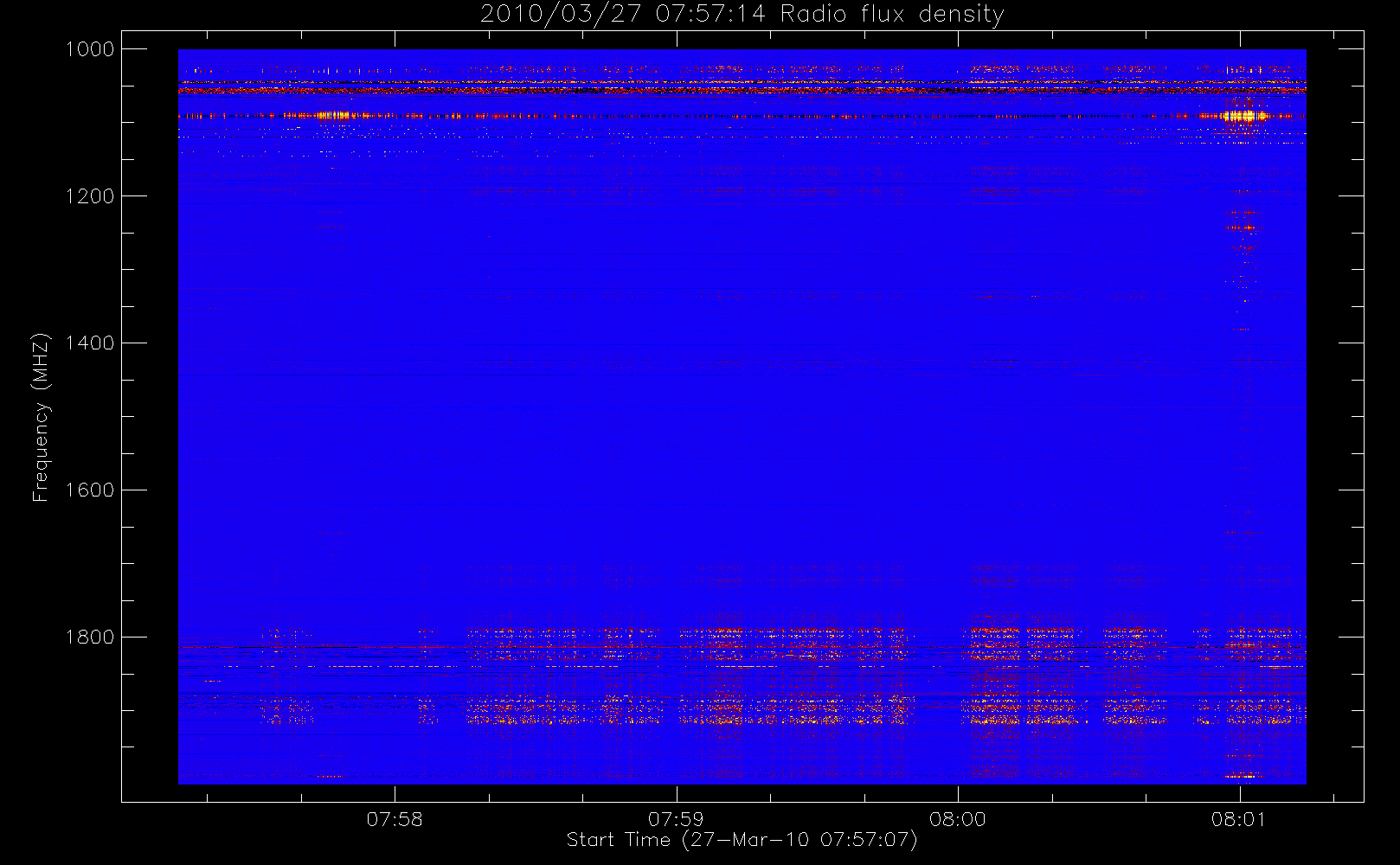
Task: Click the 1200 frequency tick label
Action: [x=90, y=196]
